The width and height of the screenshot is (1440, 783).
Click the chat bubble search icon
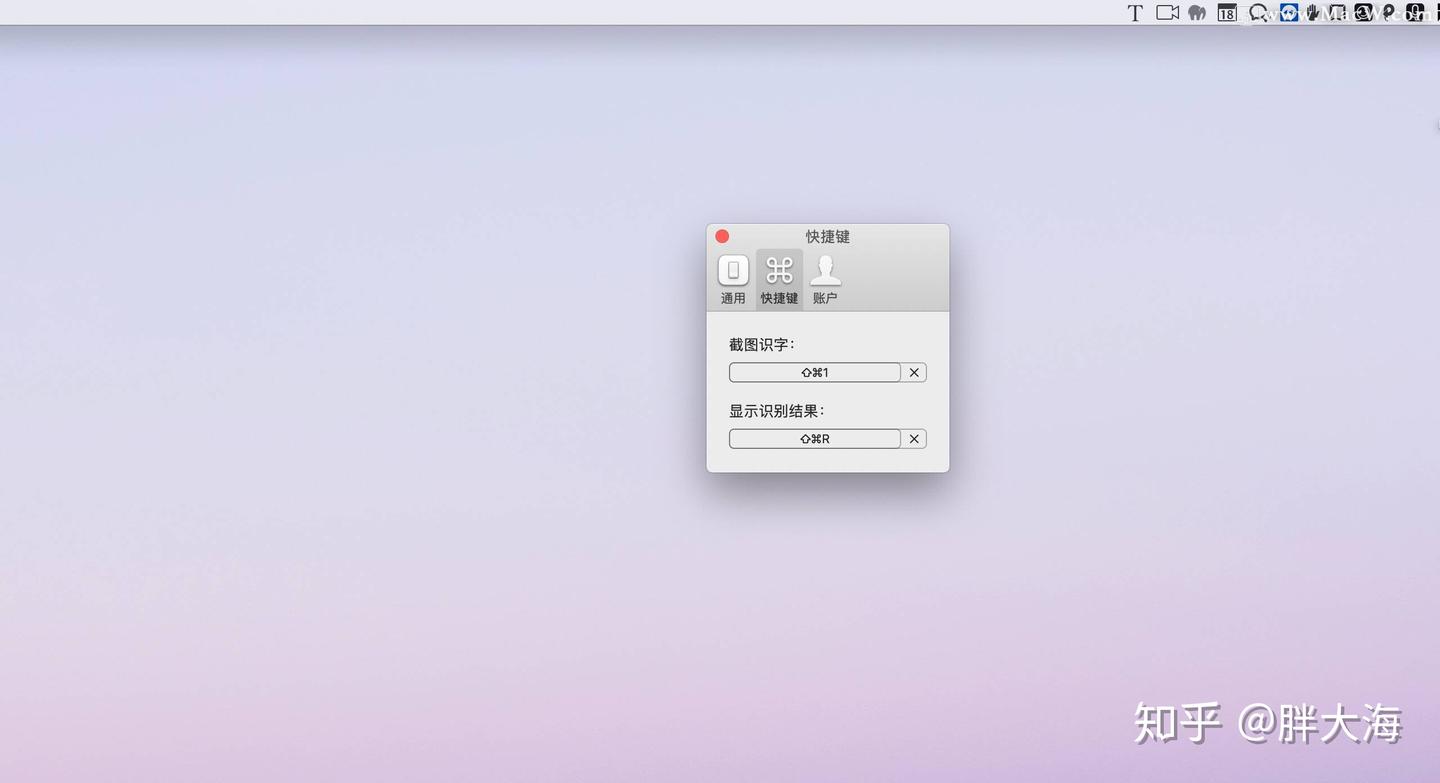[1256, 13]
